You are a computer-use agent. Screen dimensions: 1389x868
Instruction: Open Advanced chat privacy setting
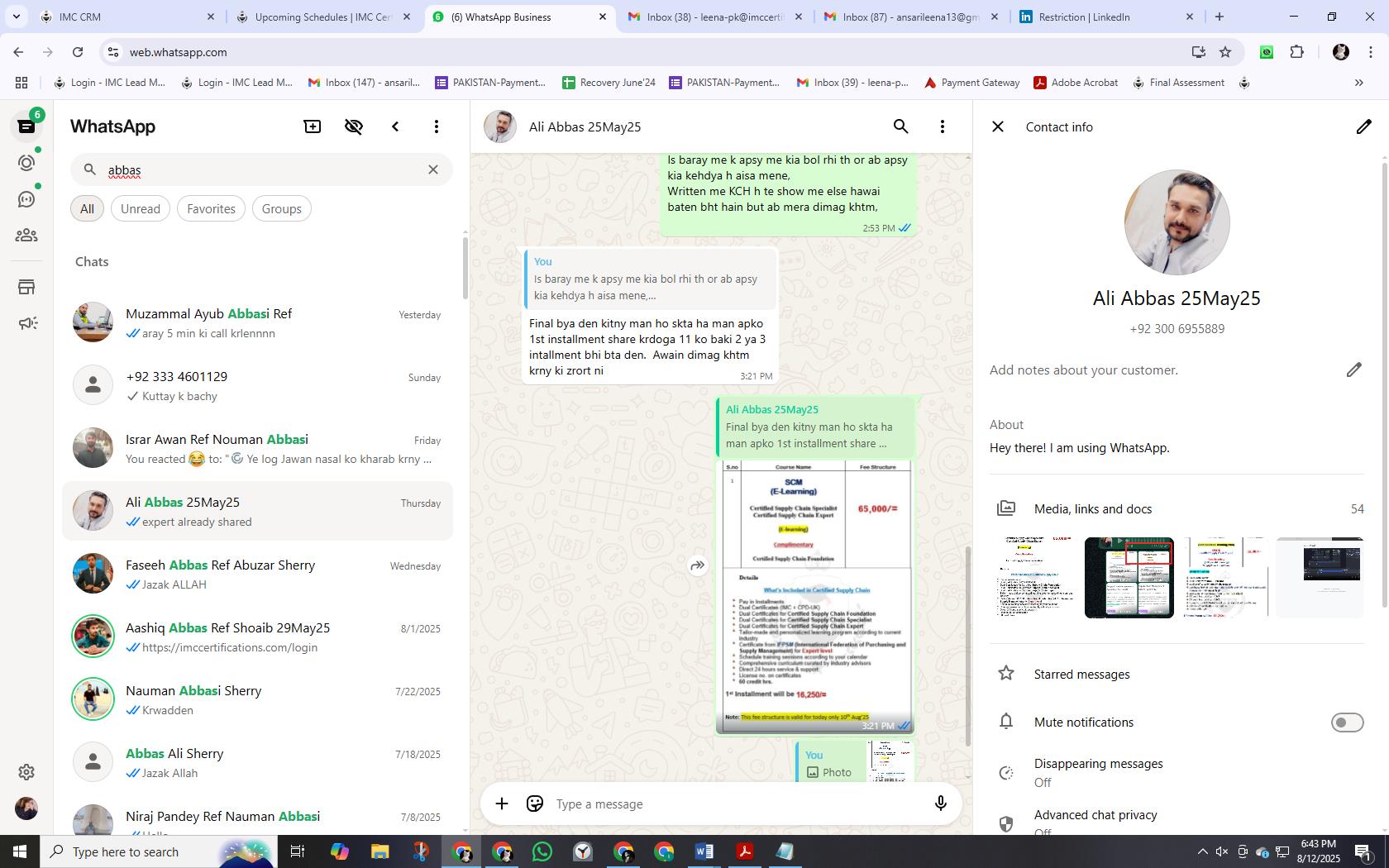[1177, 822]
